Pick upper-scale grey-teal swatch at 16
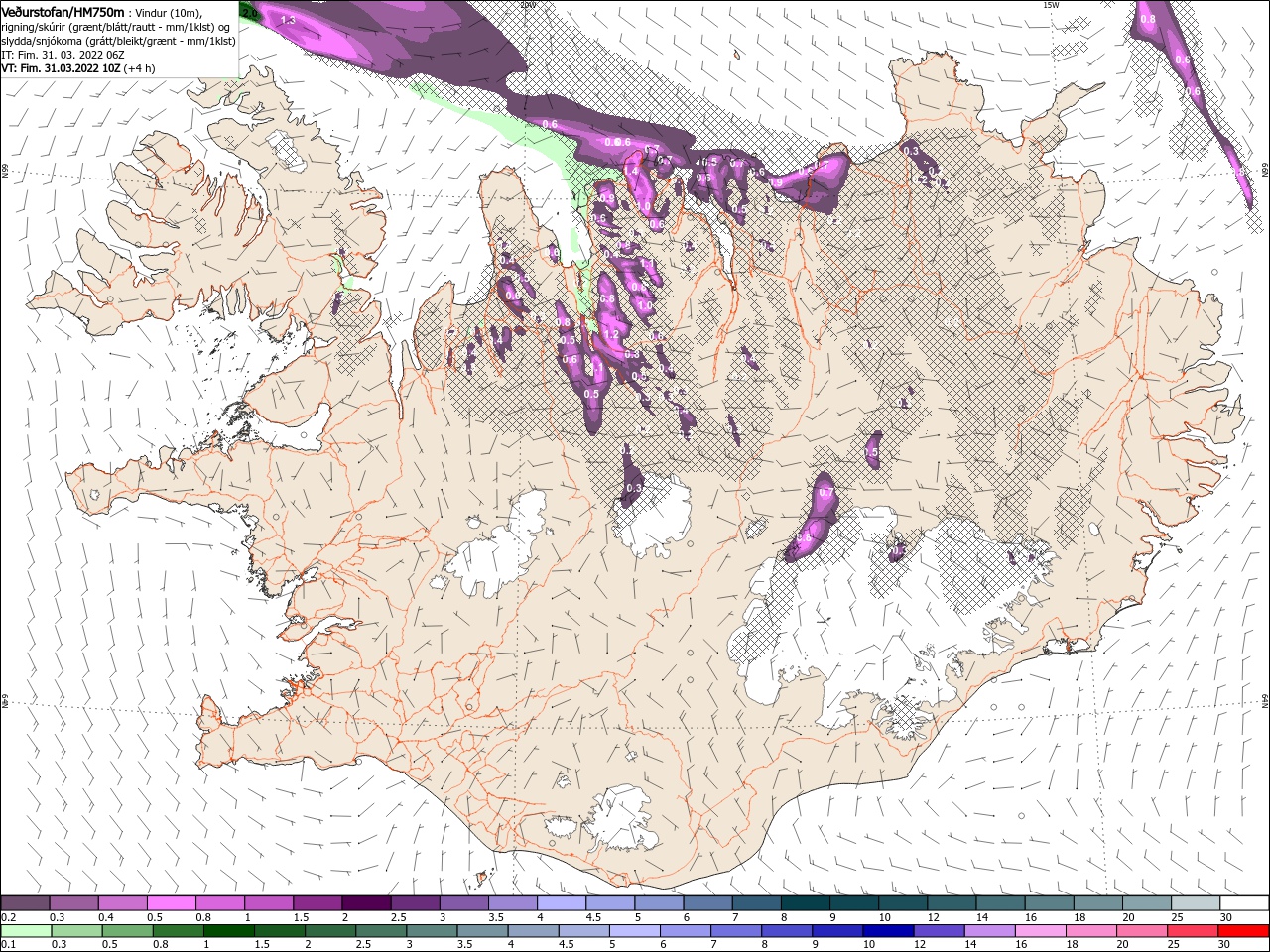The height and width of the screenshot is (952, 1270). 1049,903
